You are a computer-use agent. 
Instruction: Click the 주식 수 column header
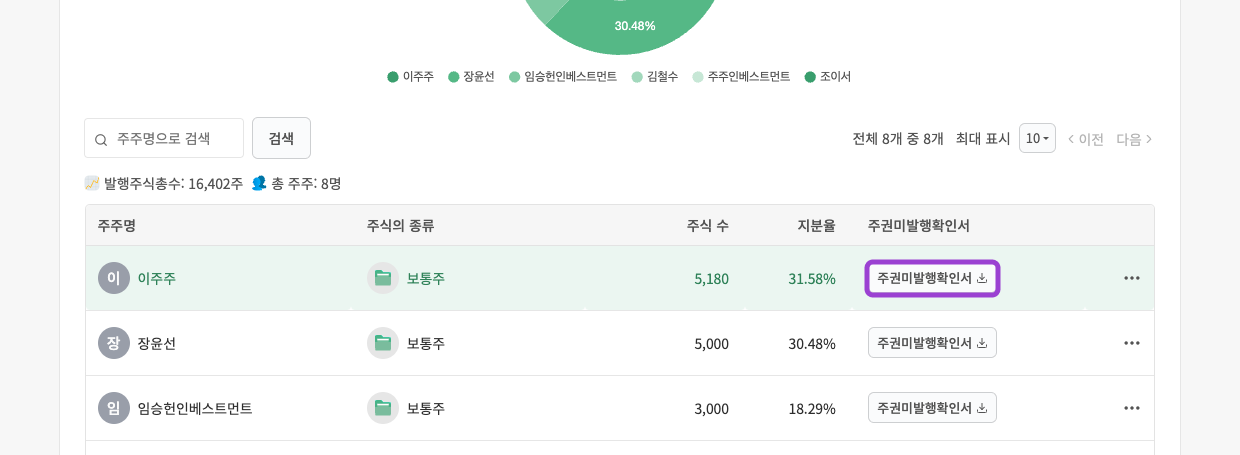707,225
